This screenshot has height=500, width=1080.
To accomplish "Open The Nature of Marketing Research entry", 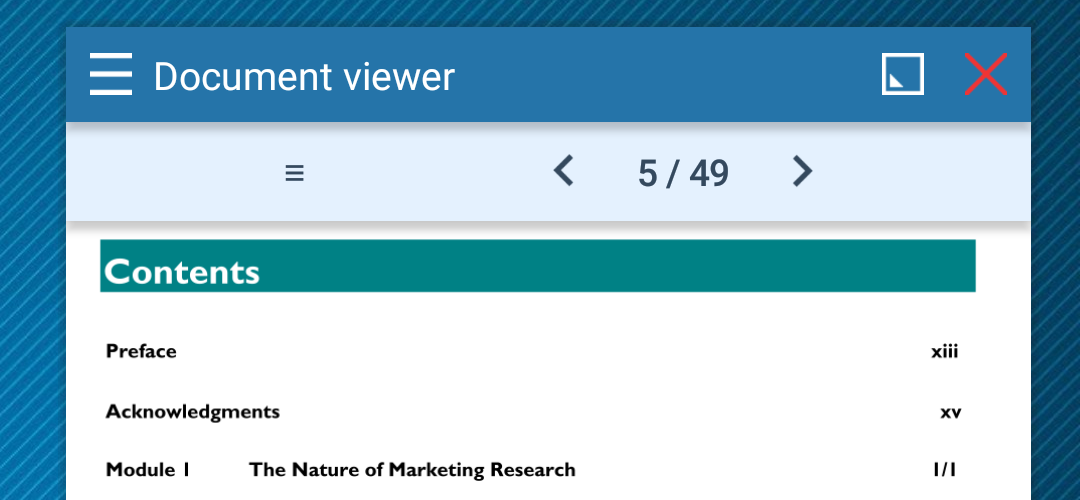I will tap(412, 470).
